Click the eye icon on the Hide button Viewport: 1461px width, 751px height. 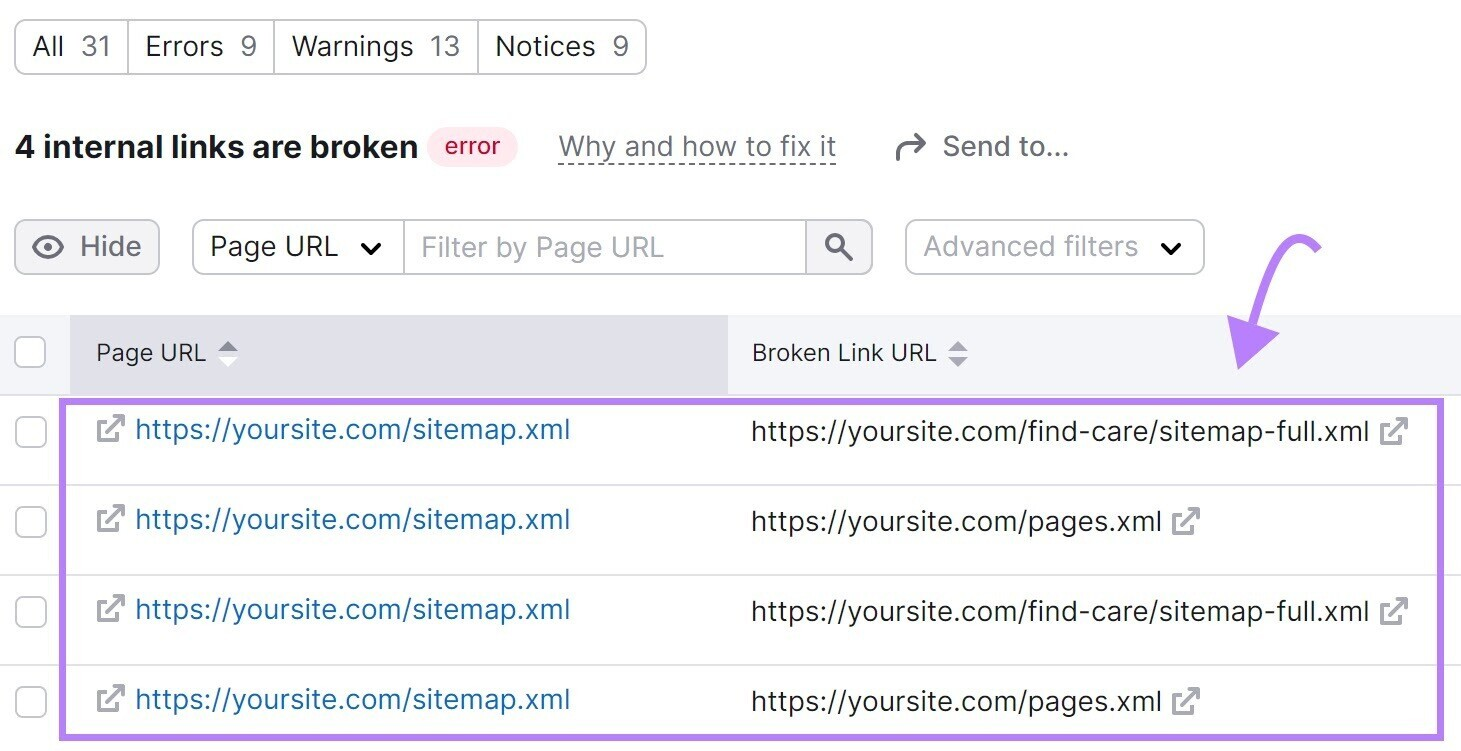[47, 247]
